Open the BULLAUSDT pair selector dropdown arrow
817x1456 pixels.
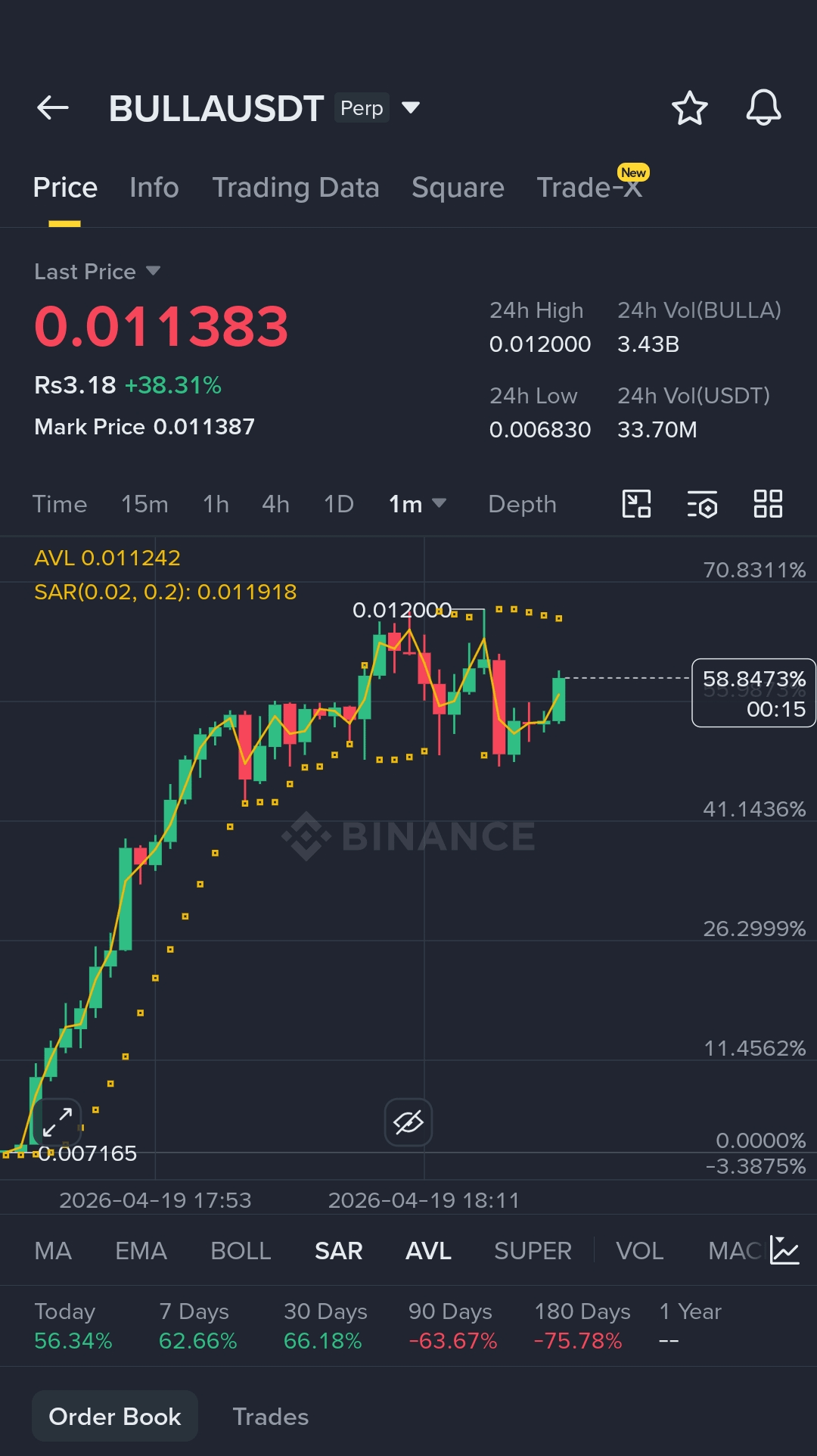411,107
